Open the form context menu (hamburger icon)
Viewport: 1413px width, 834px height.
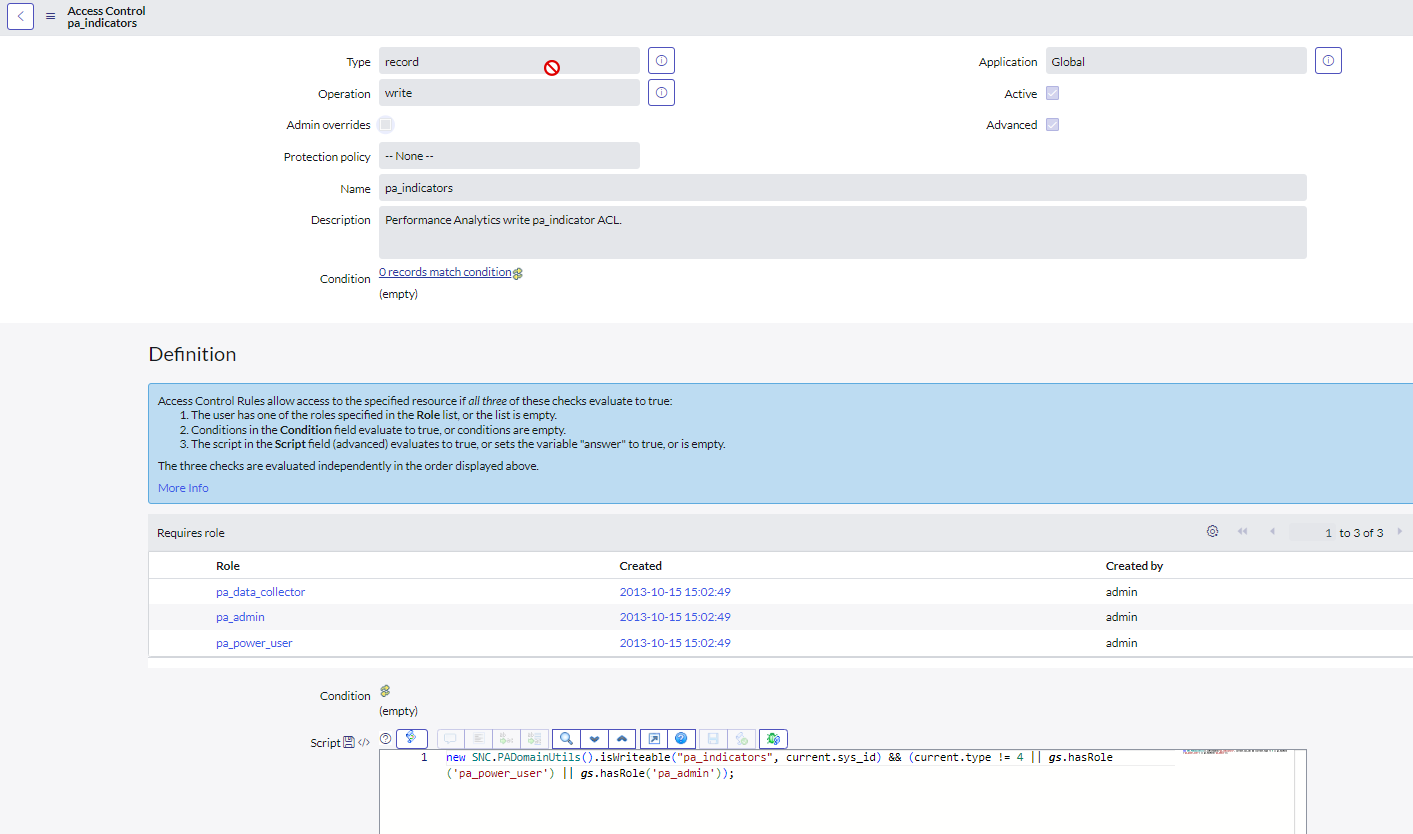tap(51, 16)
